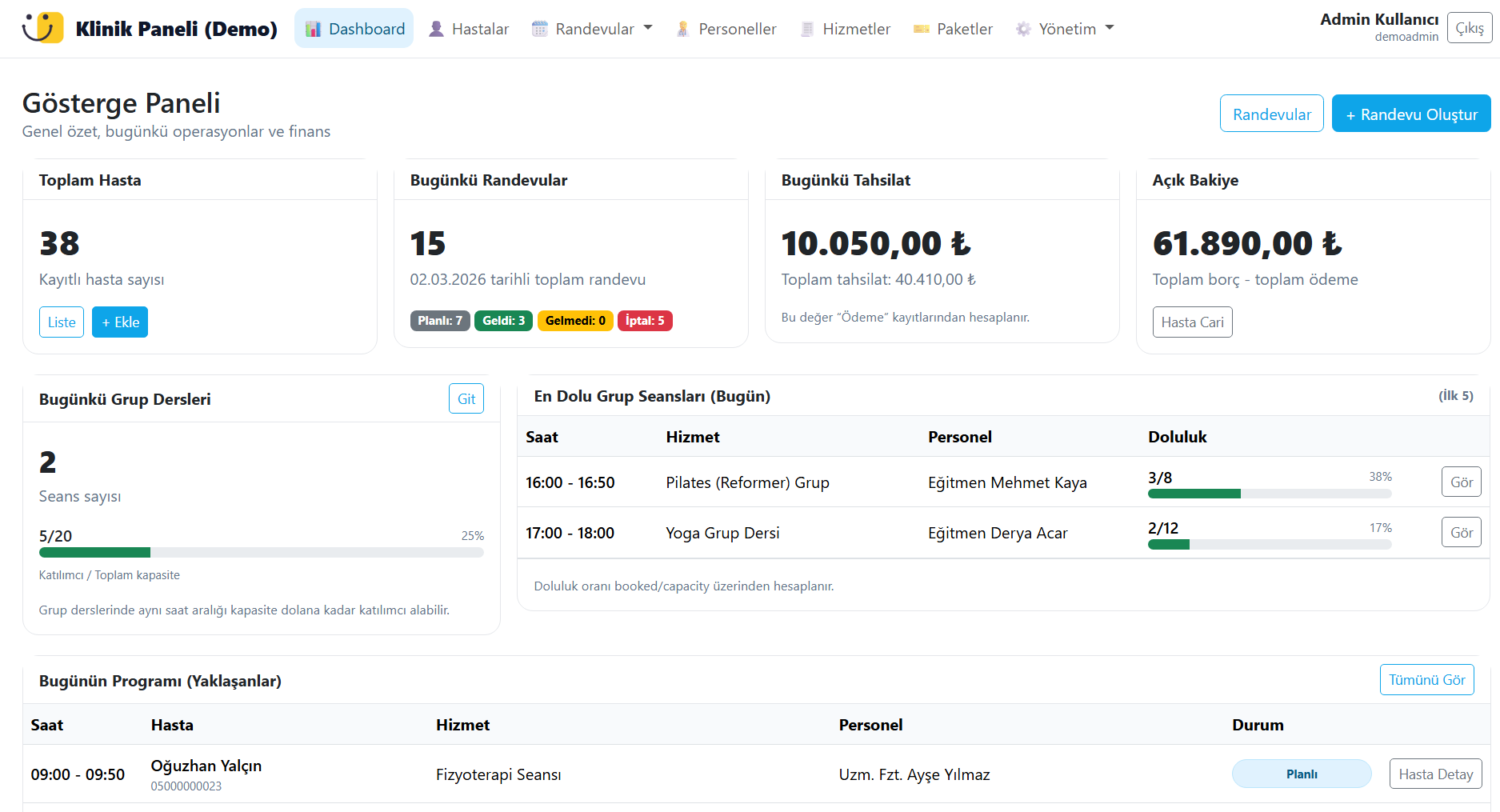
Task: Click the Paketler ticket icon
Action: [x=922, y=29]
